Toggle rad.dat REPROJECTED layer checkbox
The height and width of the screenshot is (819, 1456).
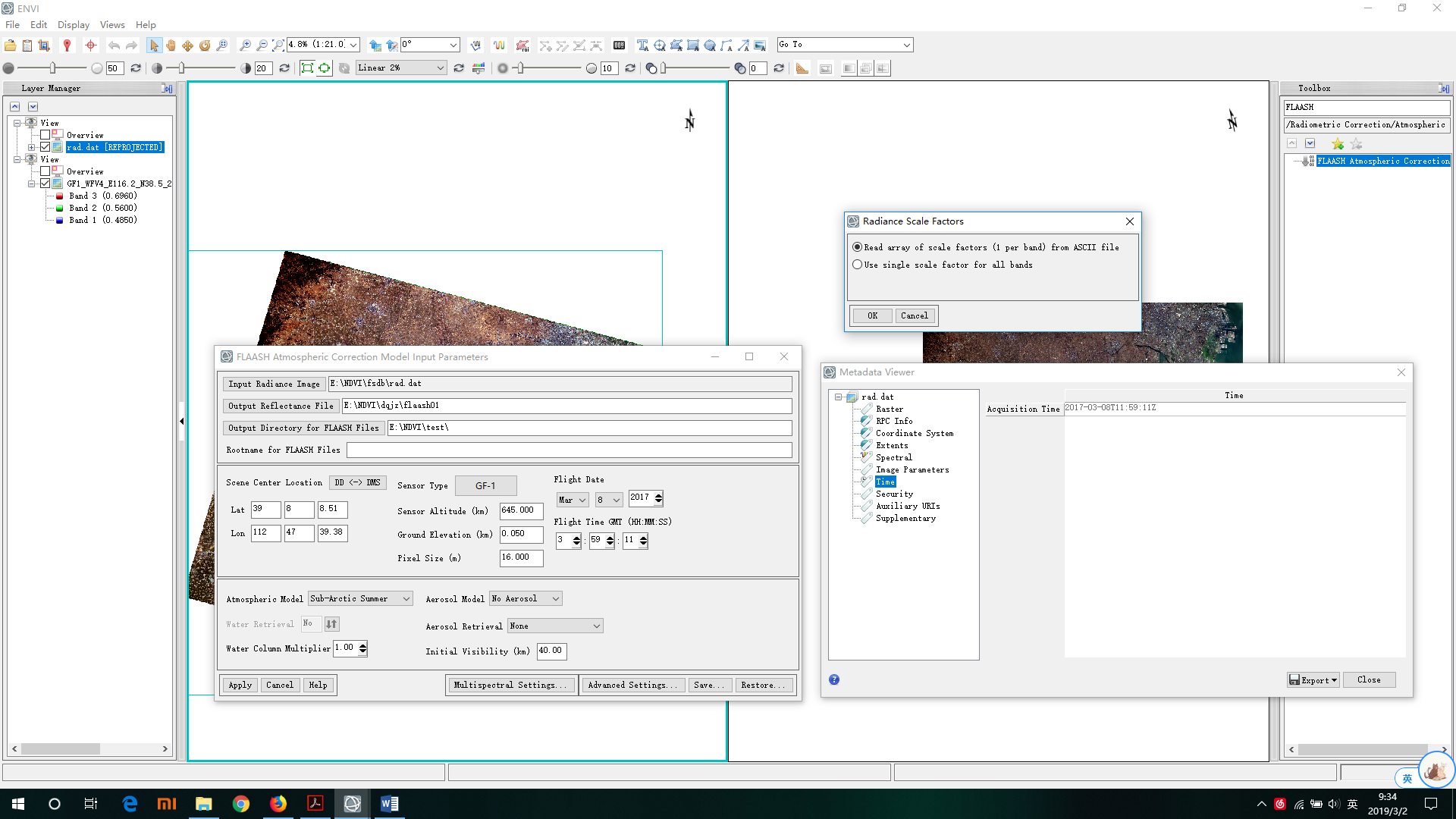[x=45, y=147]
